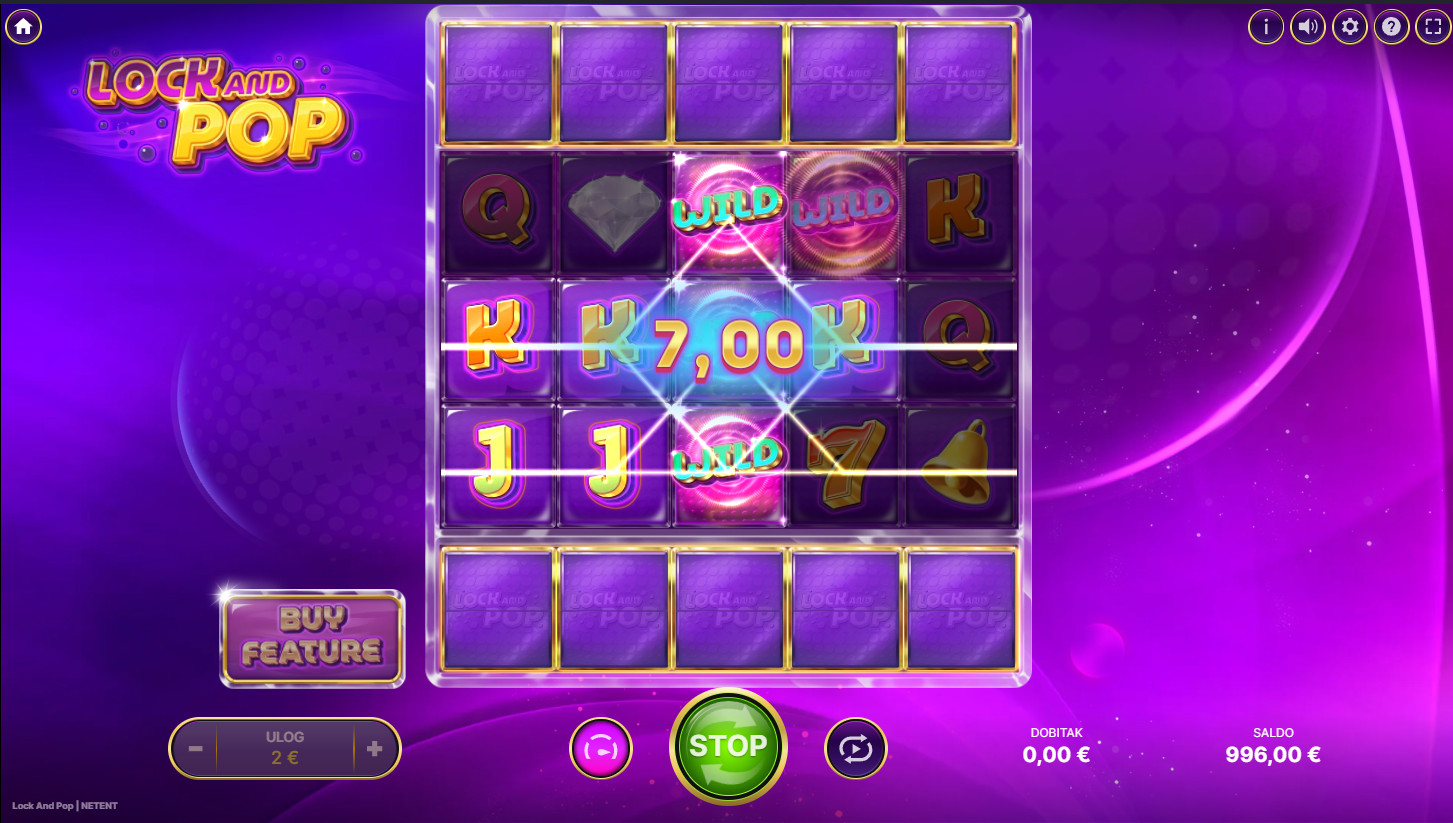Viewport: 1453px width, 823px height.
Task: Click the red seven symbol
Action: [x=844, y=466]
